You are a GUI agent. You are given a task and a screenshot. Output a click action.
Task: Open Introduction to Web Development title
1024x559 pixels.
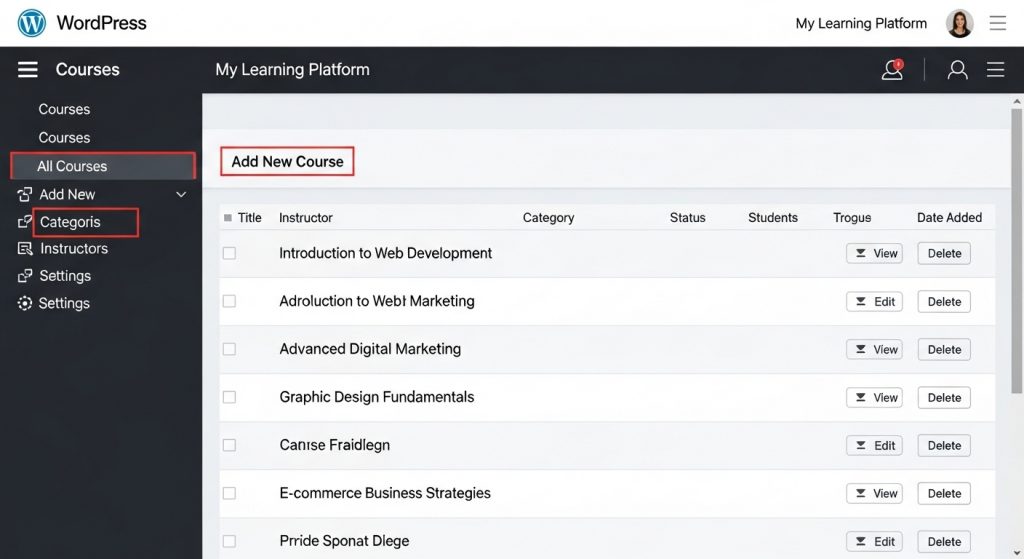point(385,253)
